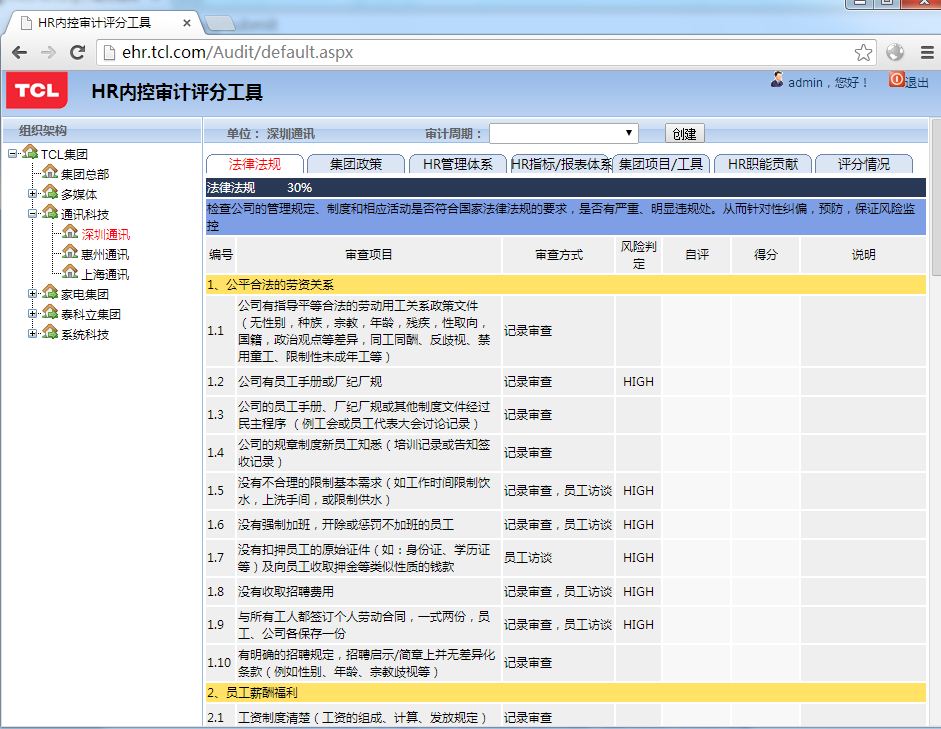941x729 pixels.
Task: Click house icon next to TCL集团
Action: click(30, 152)
